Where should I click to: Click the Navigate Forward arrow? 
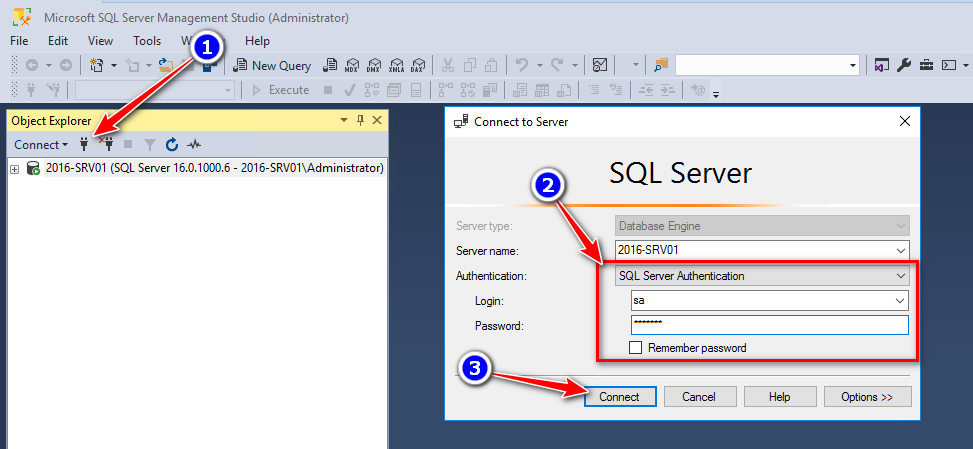pos(65,64)
